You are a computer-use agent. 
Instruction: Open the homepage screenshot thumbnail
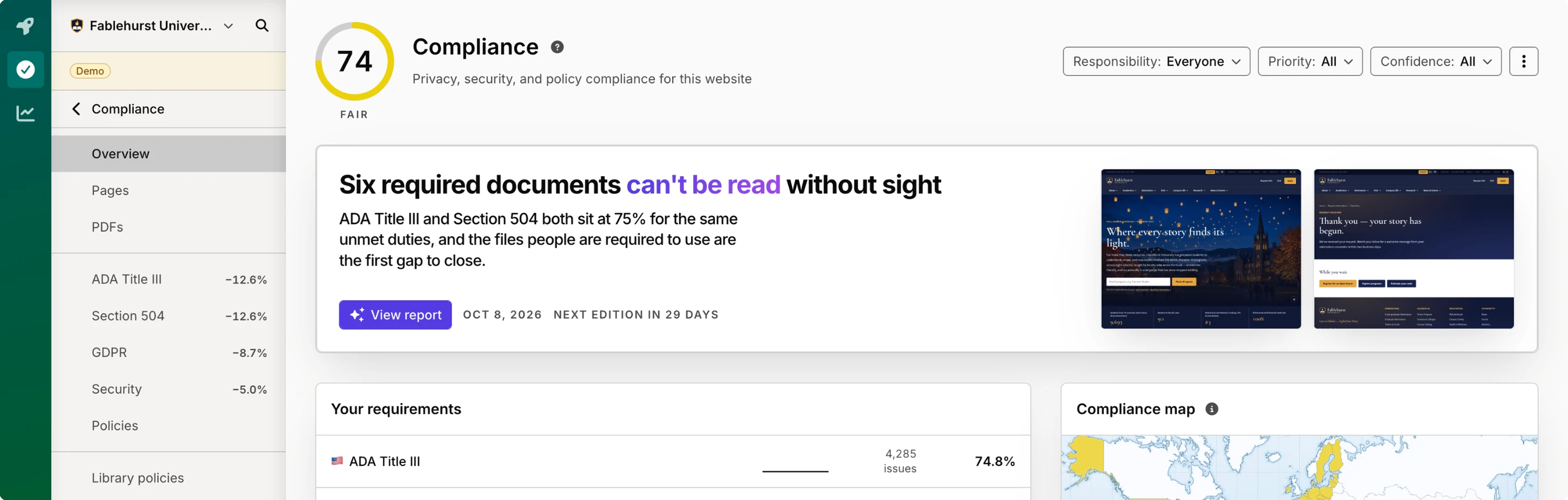[1200, 249]
